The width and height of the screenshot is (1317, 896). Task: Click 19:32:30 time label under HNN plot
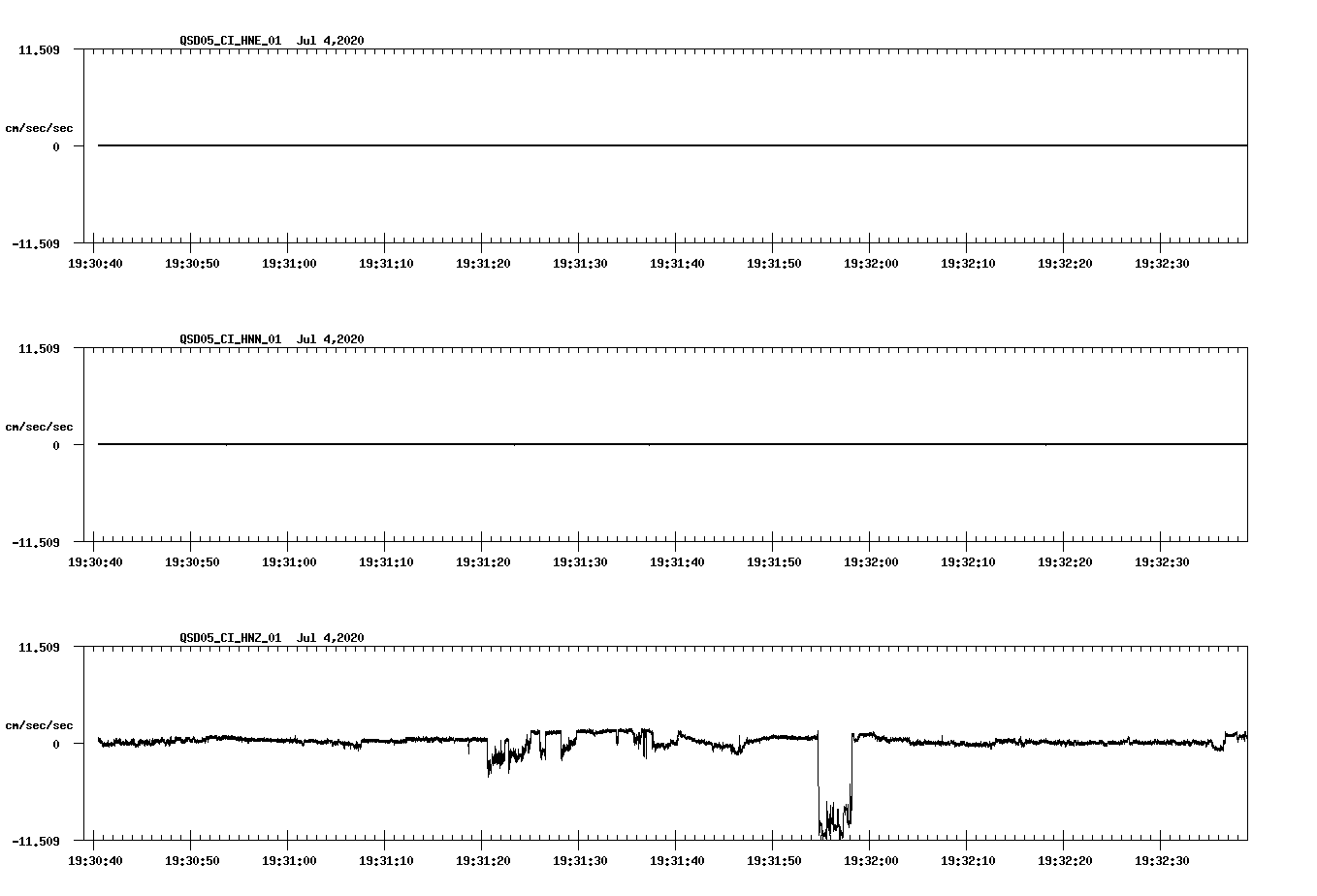1162,562
